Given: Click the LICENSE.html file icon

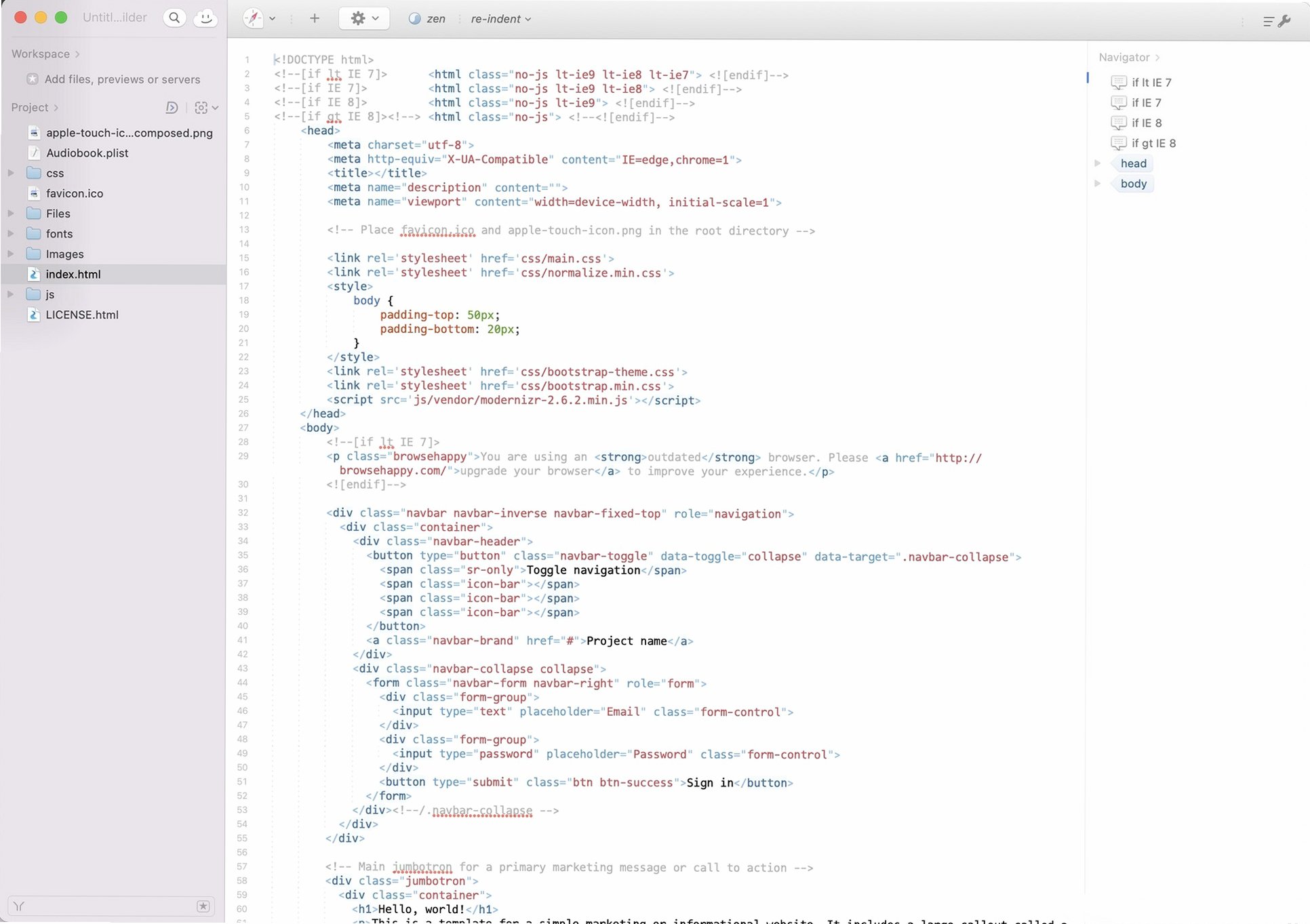Looking at the screenshot, I should (x=34, y=315).
